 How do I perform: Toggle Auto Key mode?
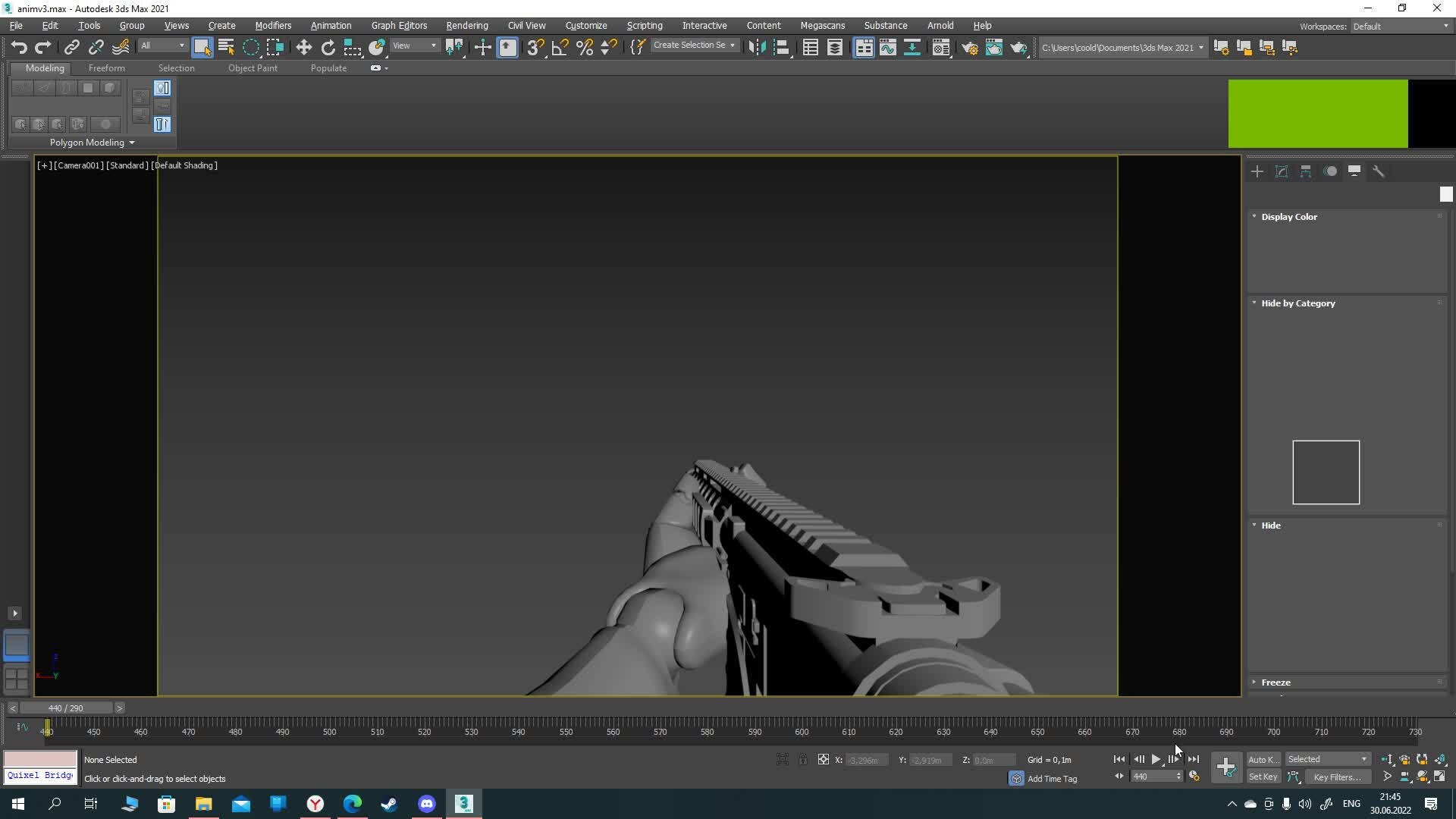click(x=1263, y=759)
